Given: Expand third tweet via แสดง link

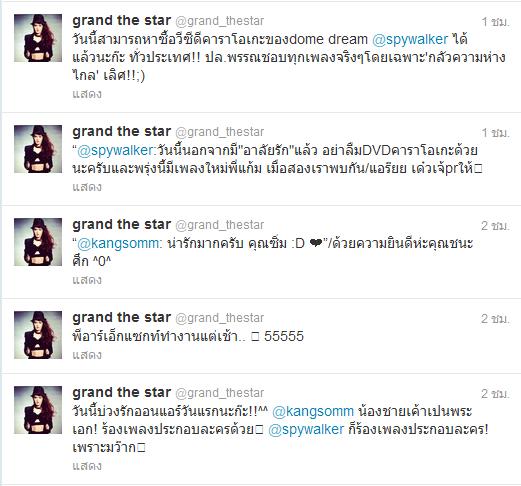Looking at the screenshot, I should coord(87,280).
